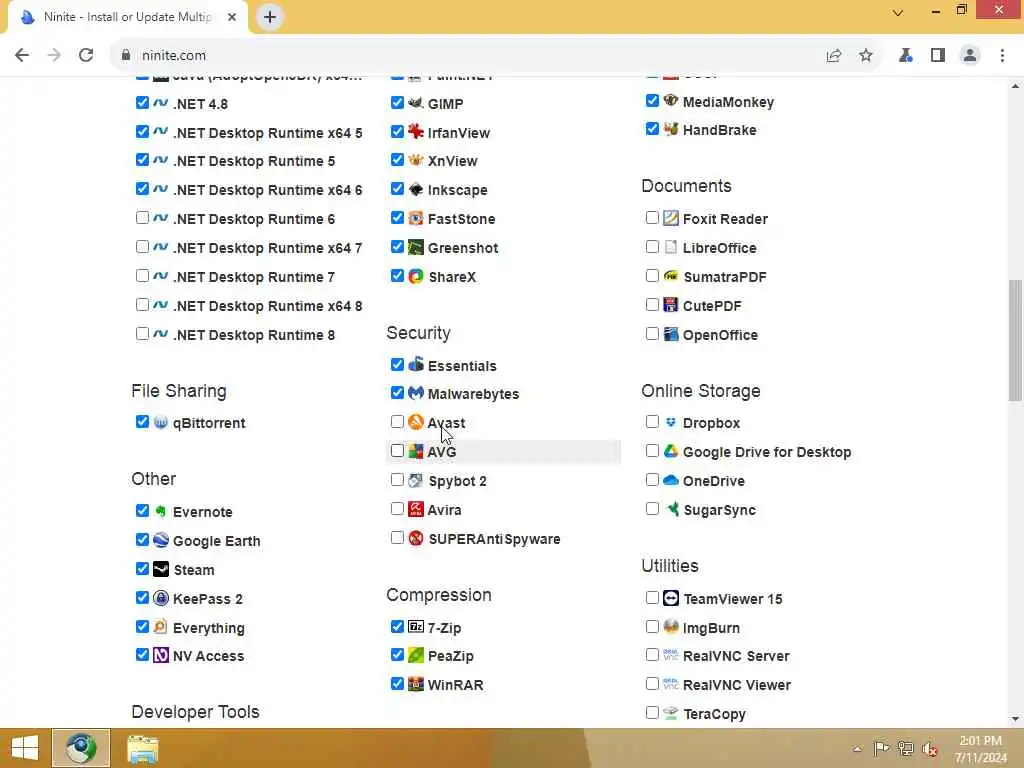Check the CutePDF checkbox
Image resolution: width=1024 pixels, height=768 pixels.
pos(652,305)
